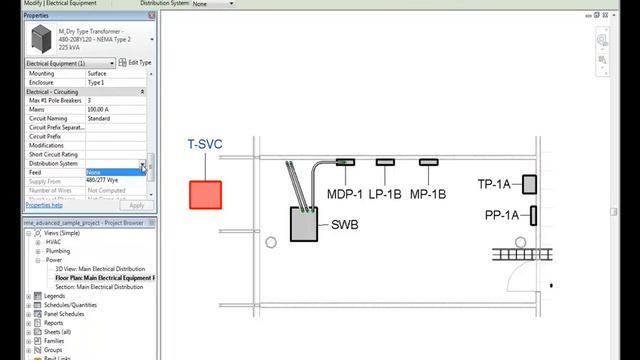Choose 480/277 Wye distribution system option

116,180
